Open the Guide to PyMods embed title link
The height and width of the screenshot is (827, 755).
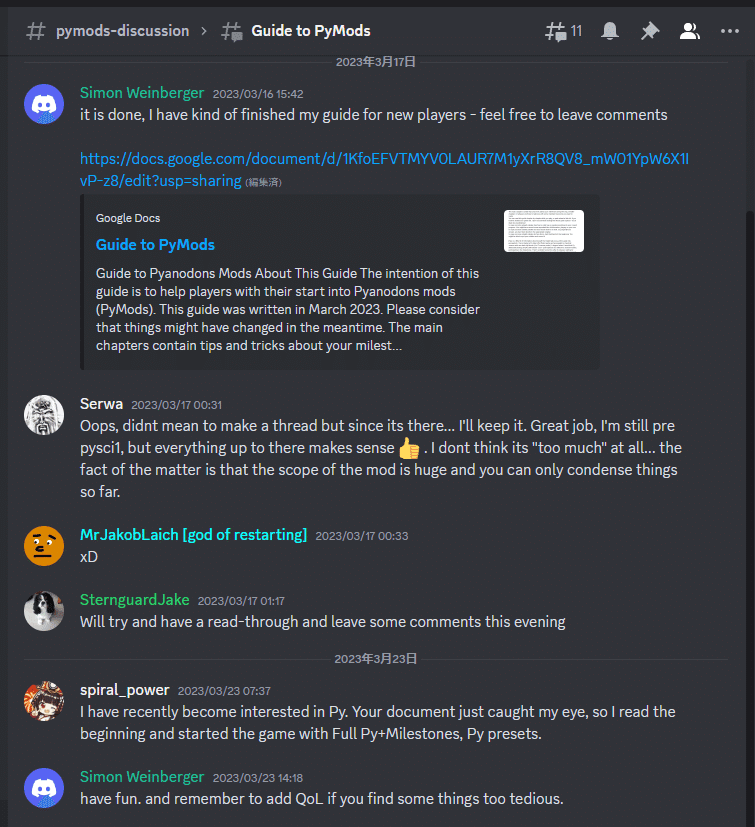155,245
